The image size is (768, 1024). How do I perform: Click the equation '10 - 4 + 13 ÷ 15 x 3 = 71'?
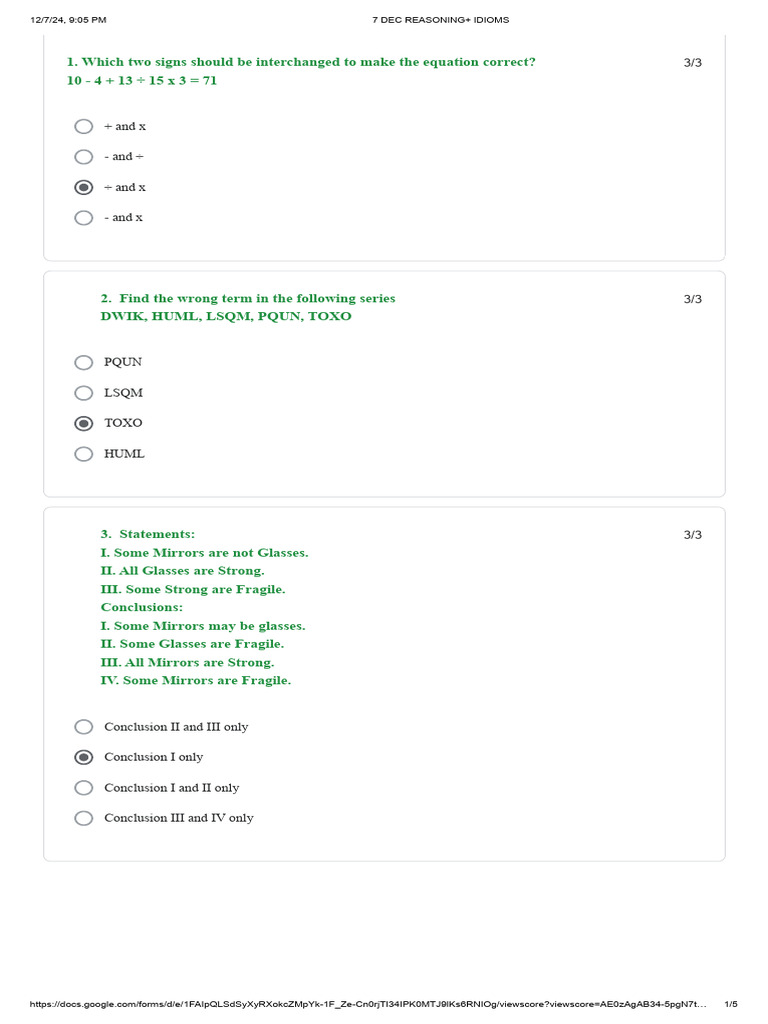click(142, 80)
